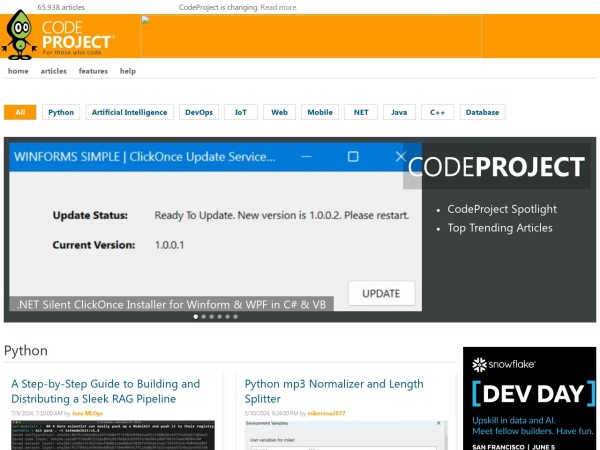
Task: Click the Snowflake logo in the ad
Action: coord(504,364)
